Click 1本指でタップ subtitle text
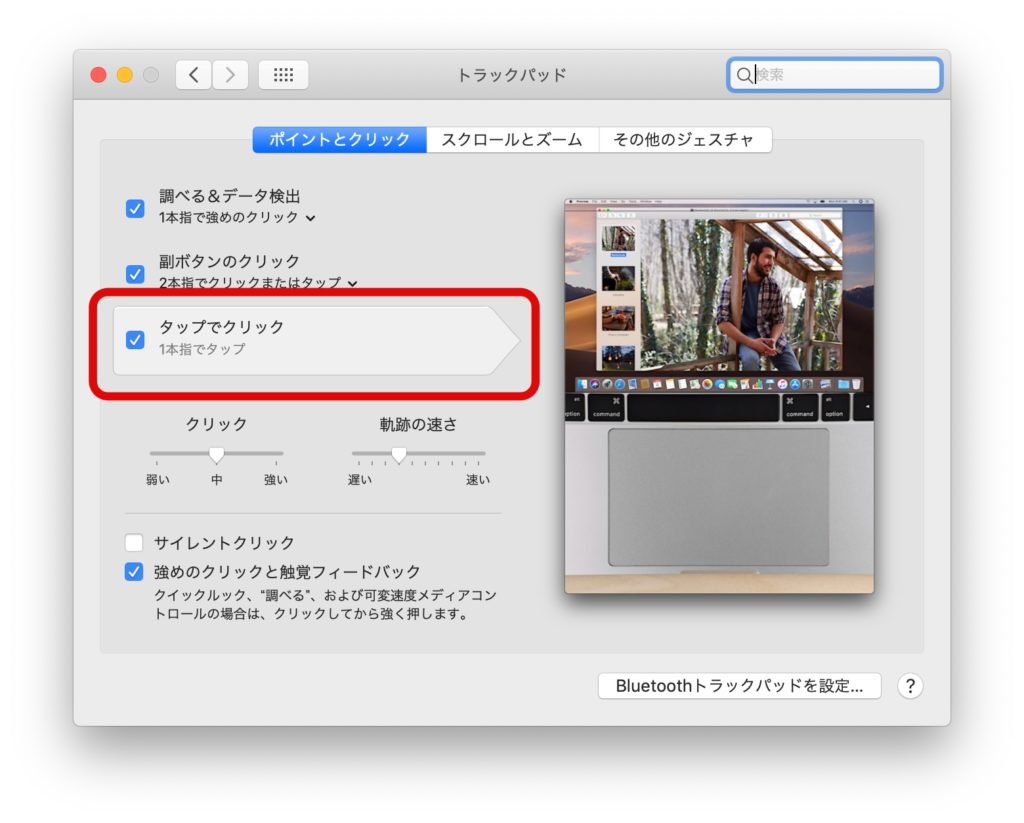The height and width of the screenshot is (823, 1024). click(202, 349)
